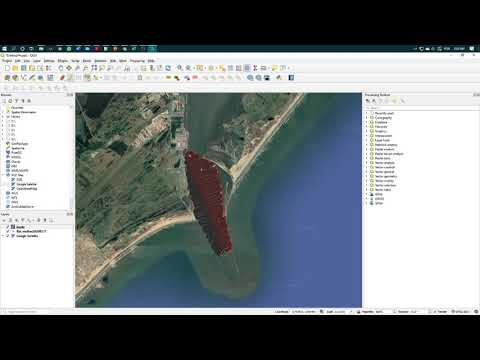Viewport: 480px width, 360px height.
Task: Click the locator search bar at bottom left
Action: 25,311
